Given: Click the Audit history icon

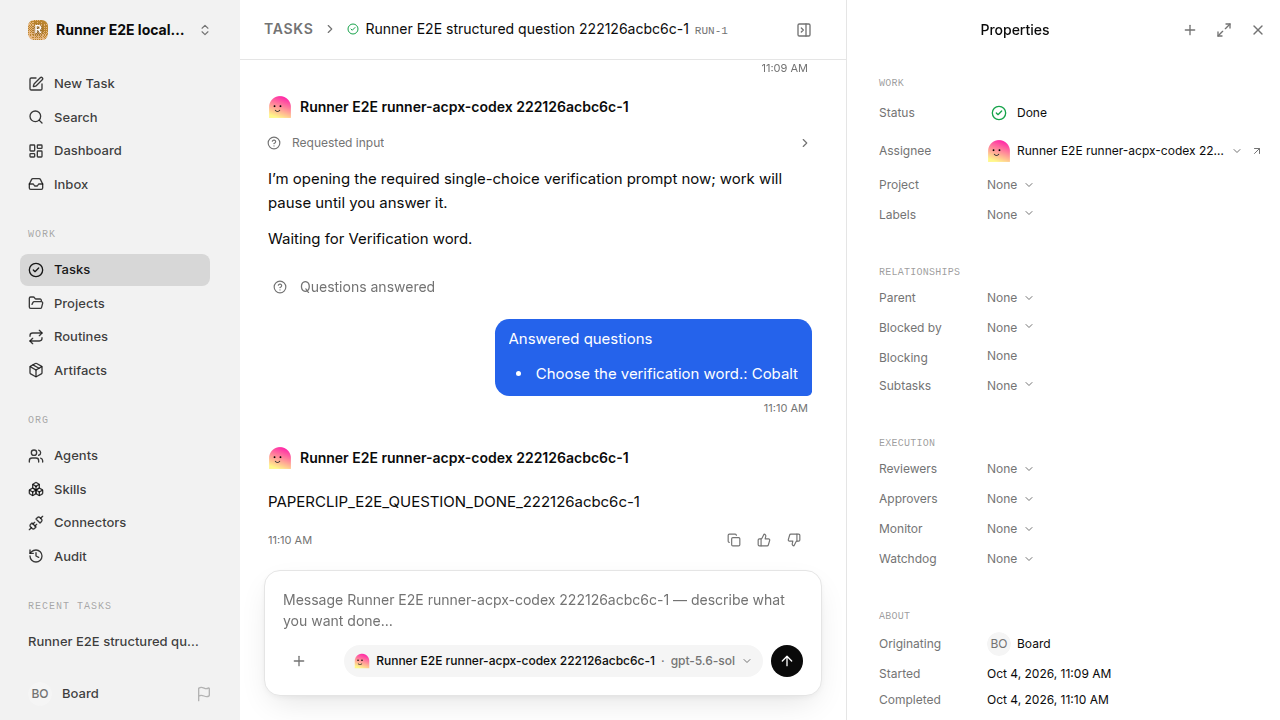Looking at the screenshot, I should [36, 557].
